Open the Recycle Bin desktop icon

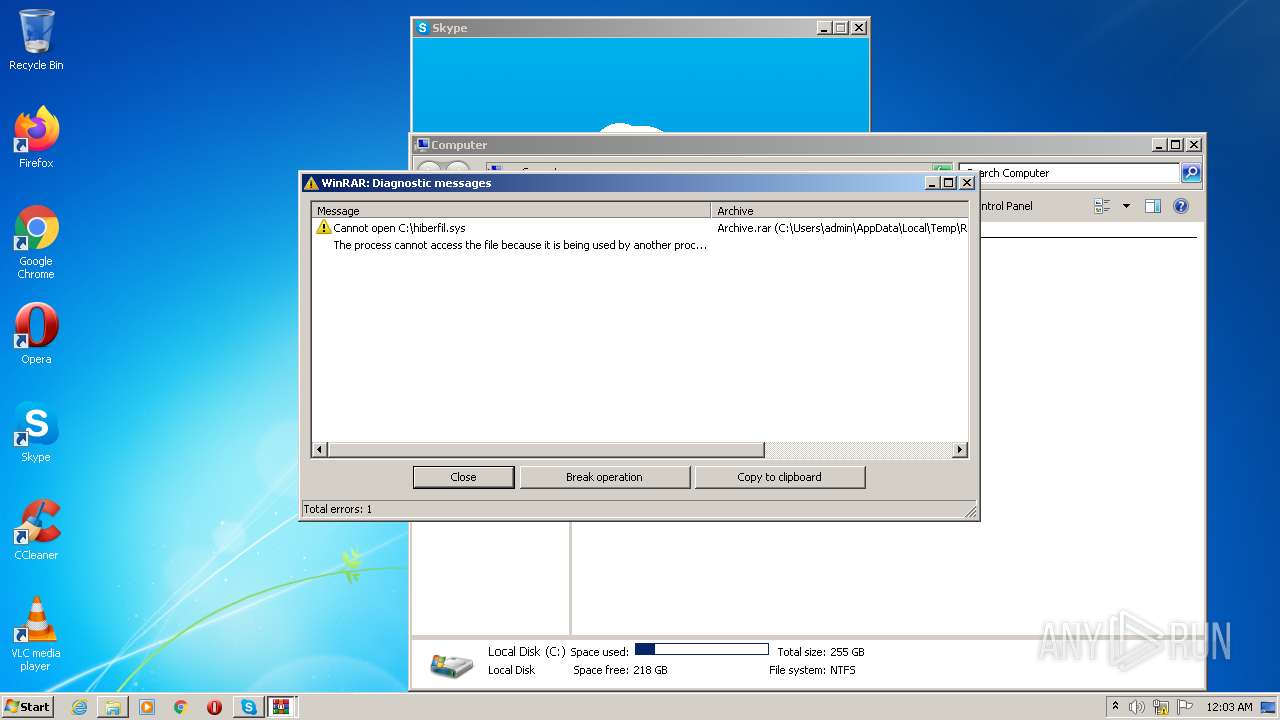36,40
